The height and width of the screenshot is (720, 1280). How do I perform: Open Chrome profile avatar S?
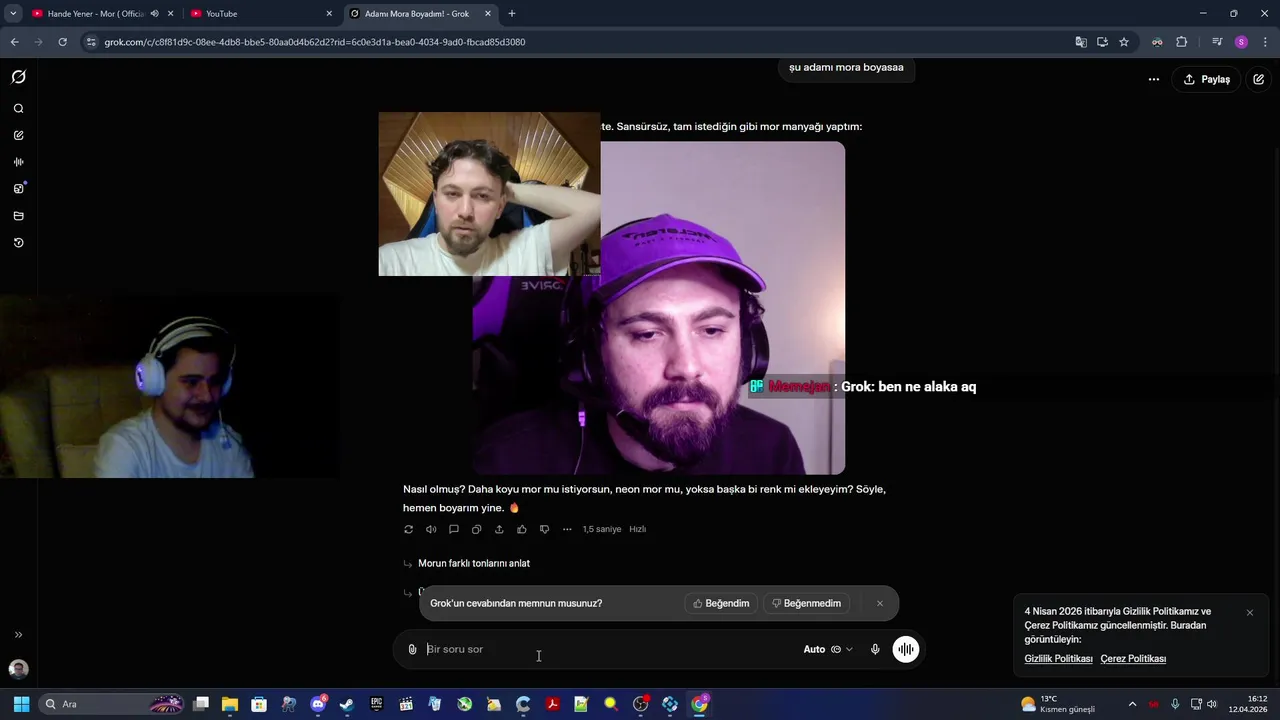click(1242, 42)
